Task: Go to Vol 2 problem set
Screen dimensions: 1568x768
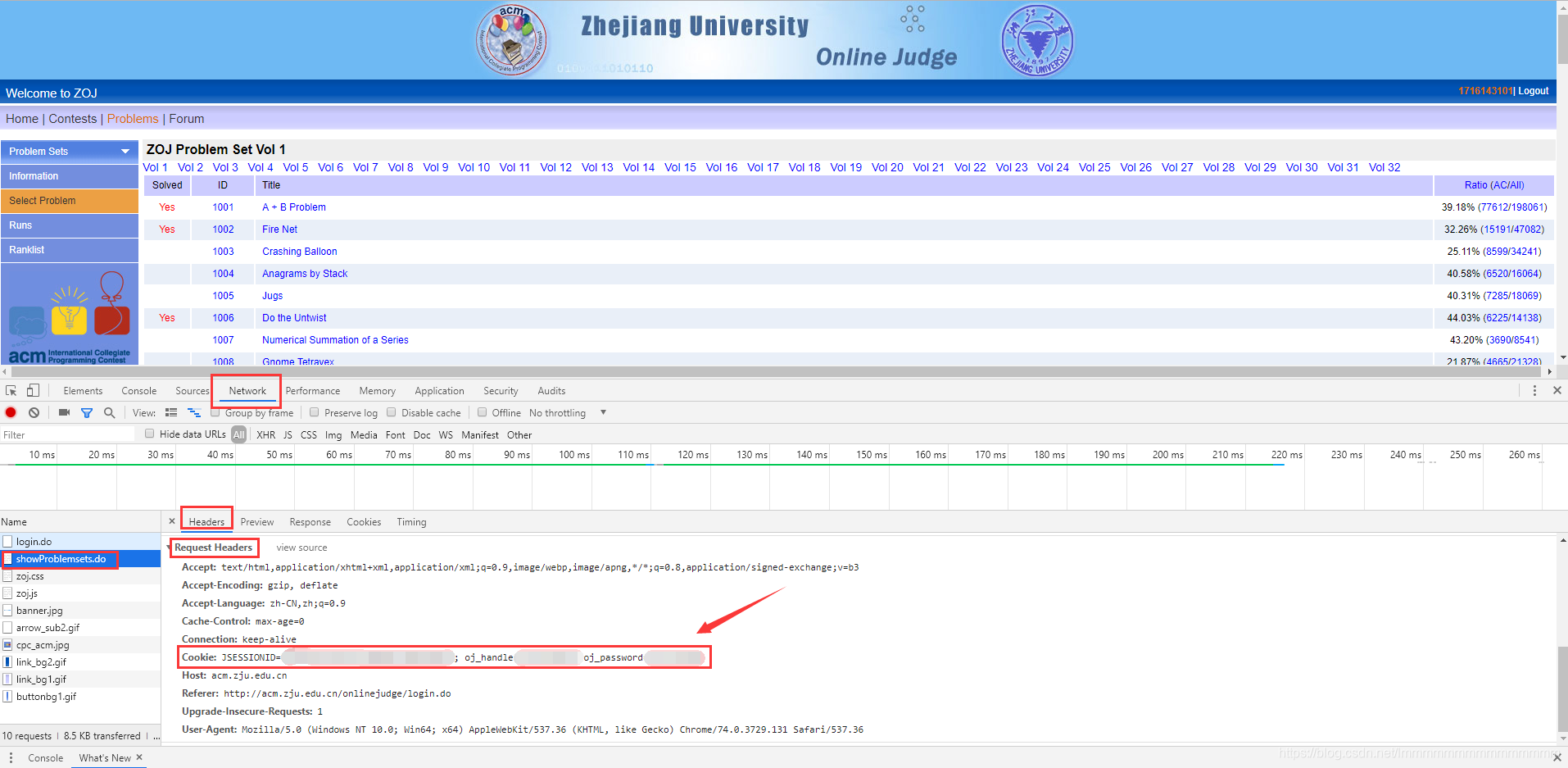Action: point(190,167)
